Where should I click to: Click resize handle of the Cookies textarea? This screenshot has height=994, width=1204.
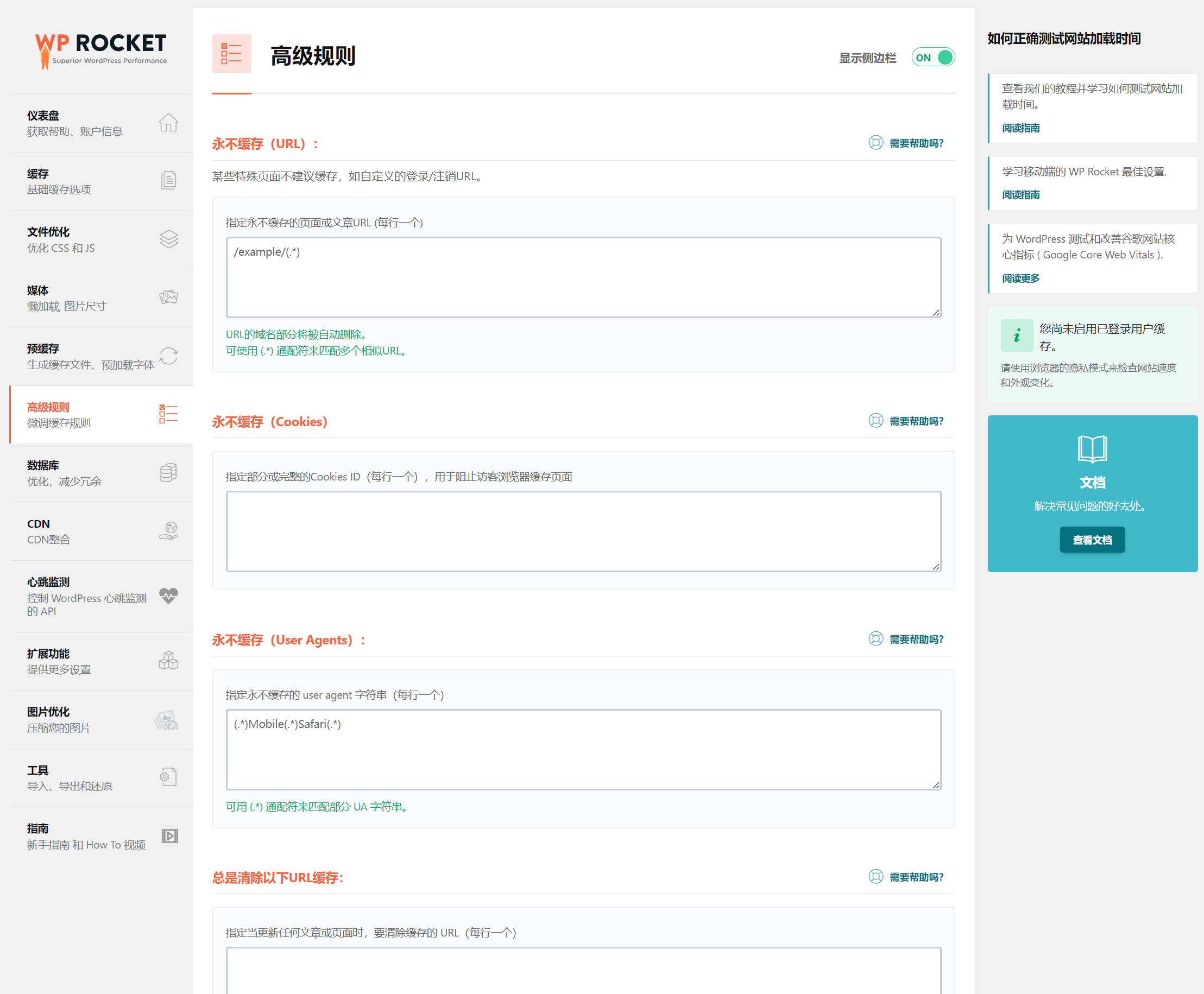tap(935, 566)
